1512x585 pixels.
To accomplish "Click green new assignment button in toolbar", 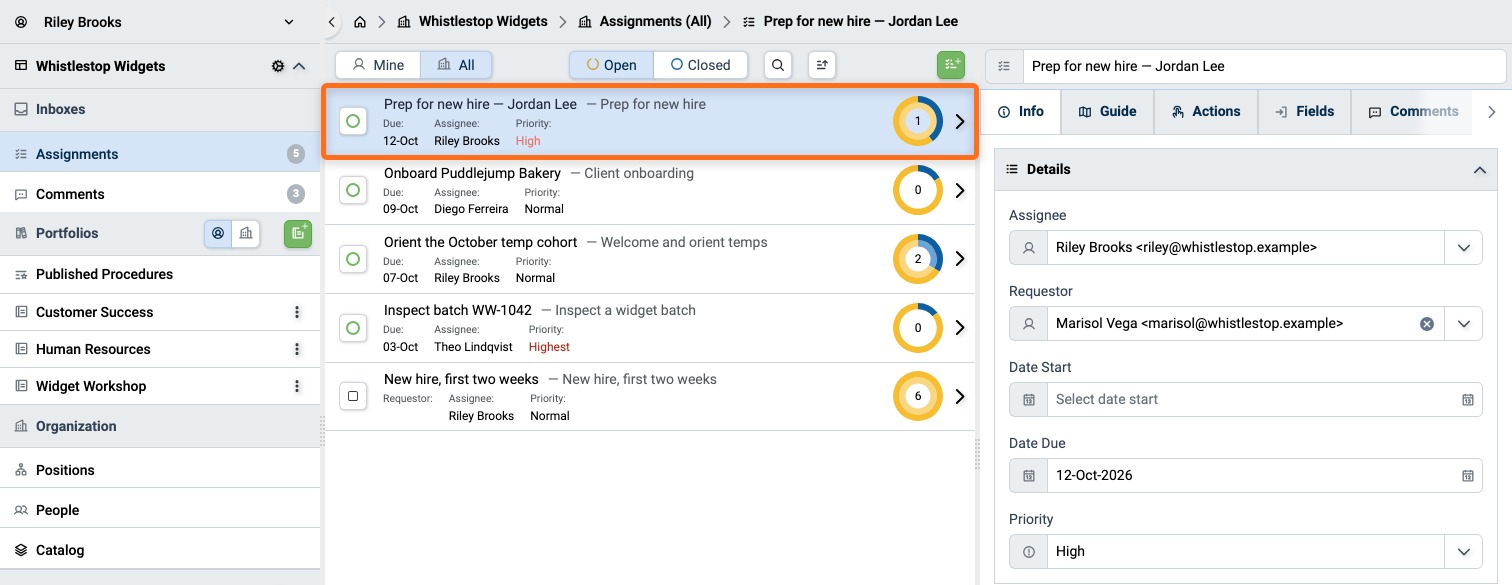I will (x=951, y=65).
